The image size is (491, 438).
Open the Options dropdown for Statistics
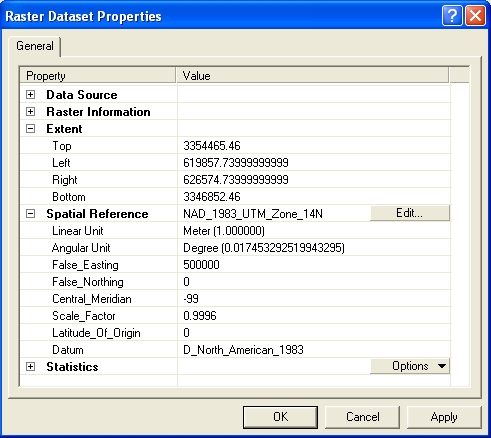tap(410, 366)
